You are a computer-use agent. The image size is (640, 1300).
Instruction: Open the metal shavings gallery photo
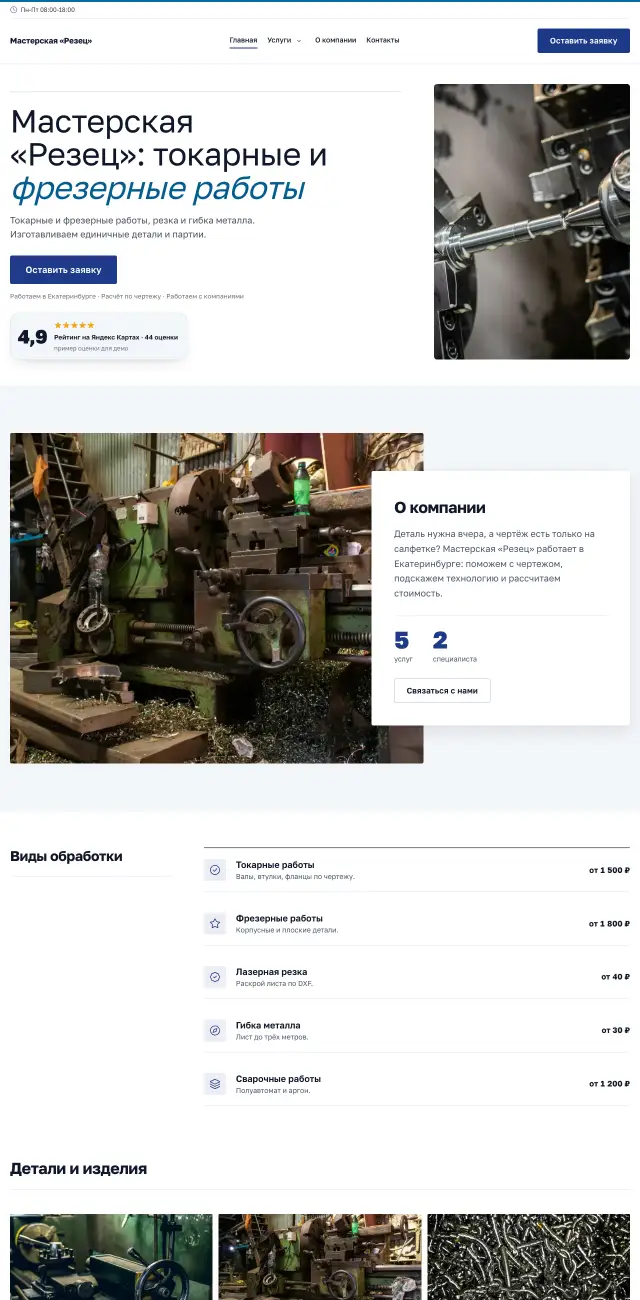[529, 1257]
